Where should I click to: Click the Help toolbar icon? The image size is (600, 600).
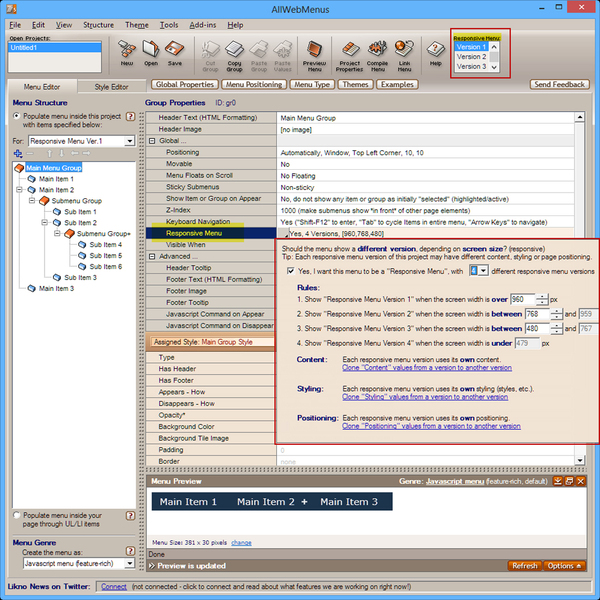tap(435, 54)
